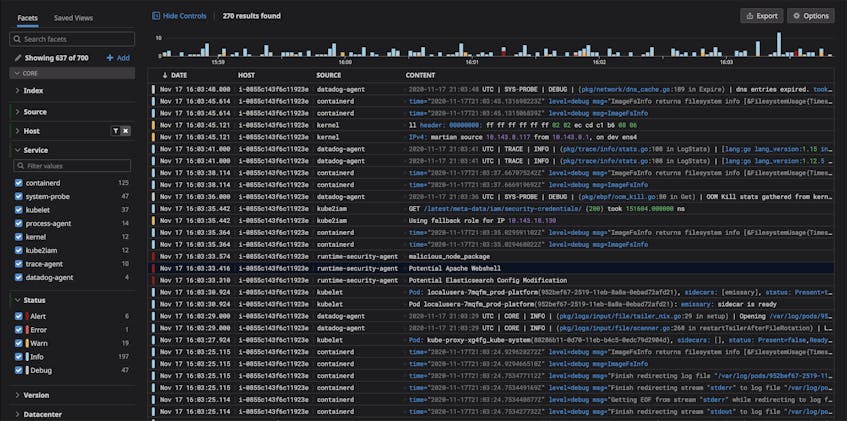Open Potential Elasticsearch Config Modification log
Screen dimensions: 847x421
point(492,280)
